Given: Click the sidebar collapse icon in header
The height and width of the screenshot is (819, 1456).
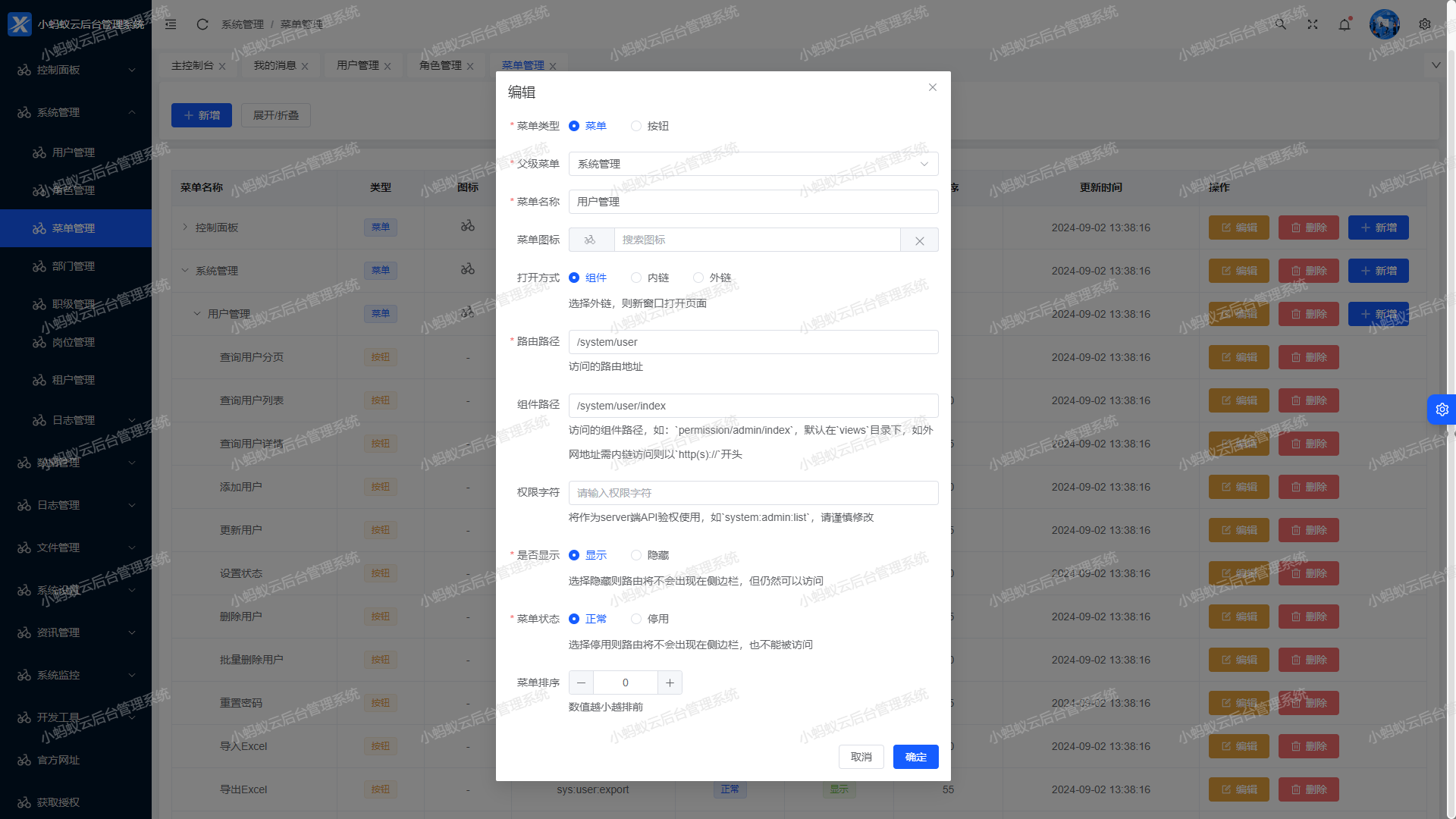Looking at the screenshot, I should pyautogui.click(x=171, y=24).
